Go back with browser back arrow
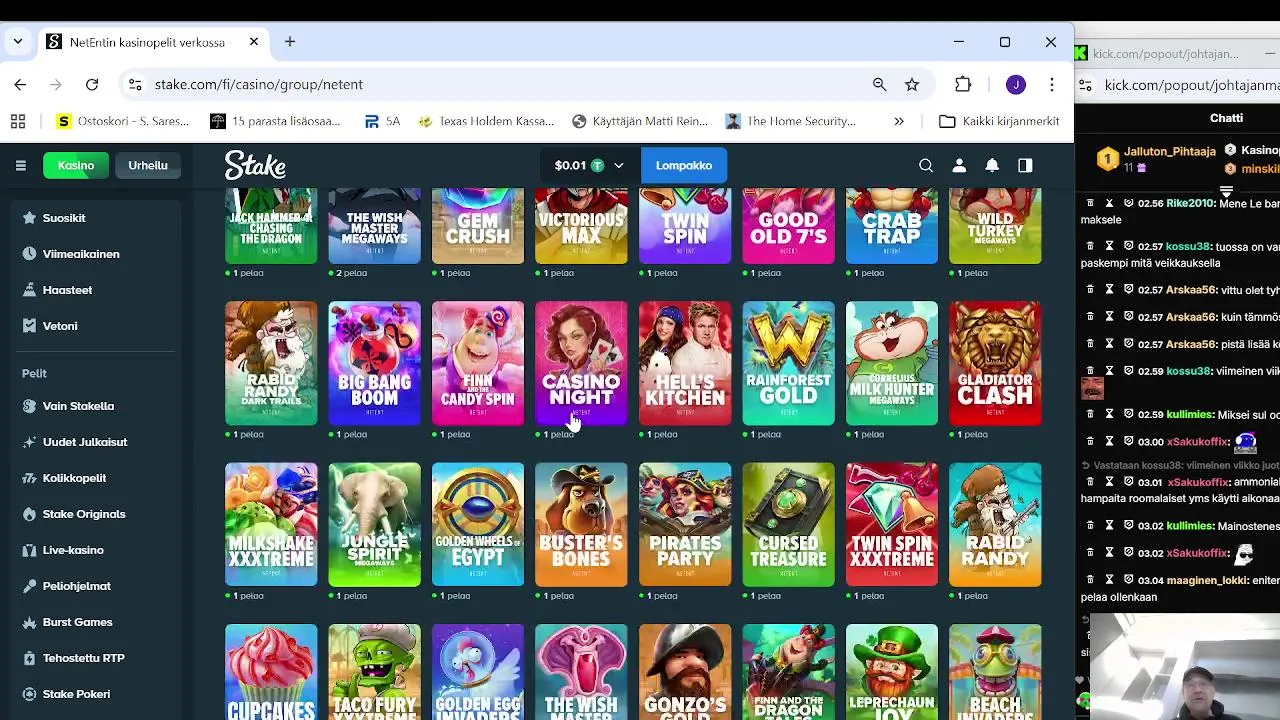 [x=20, y=85]
